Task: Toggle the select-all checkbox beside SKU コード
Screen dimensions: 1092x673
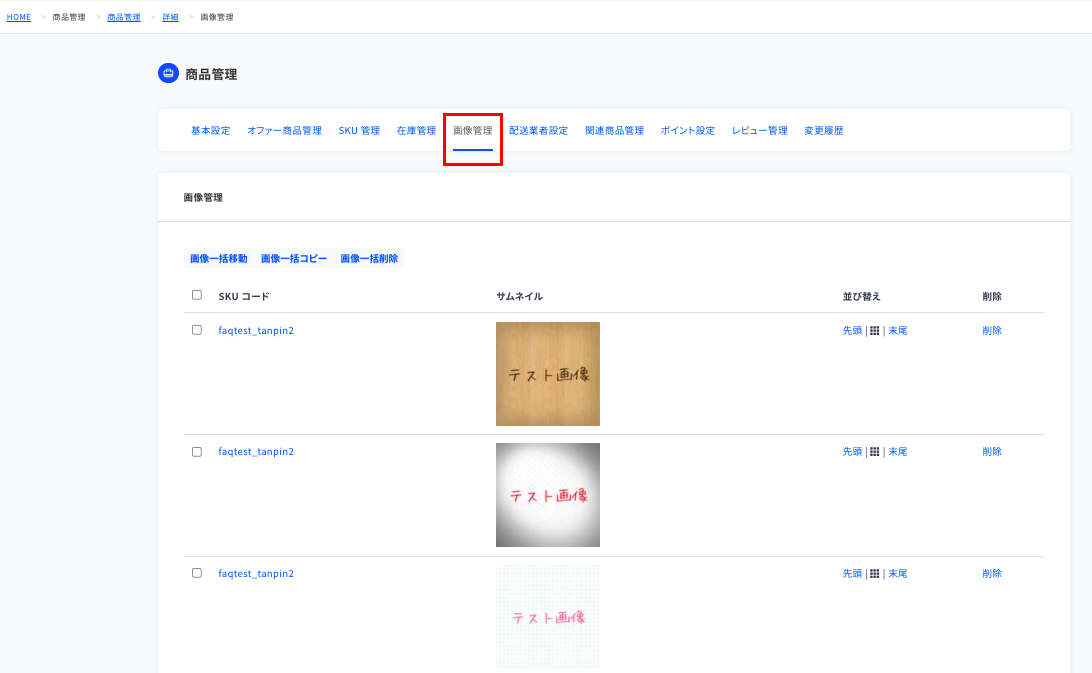Action: [197, 295]
